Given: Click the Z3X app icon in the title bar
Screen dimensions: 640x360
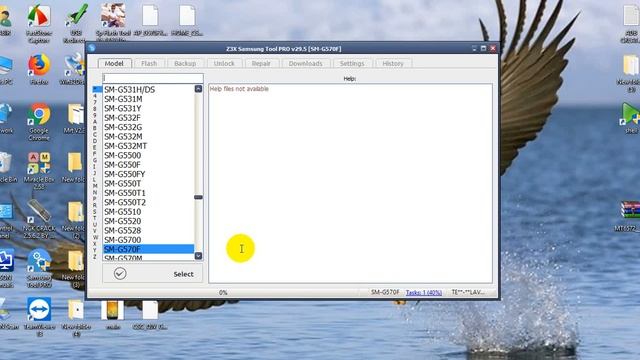Looking at the screenshot, I should tap(92, 48).
